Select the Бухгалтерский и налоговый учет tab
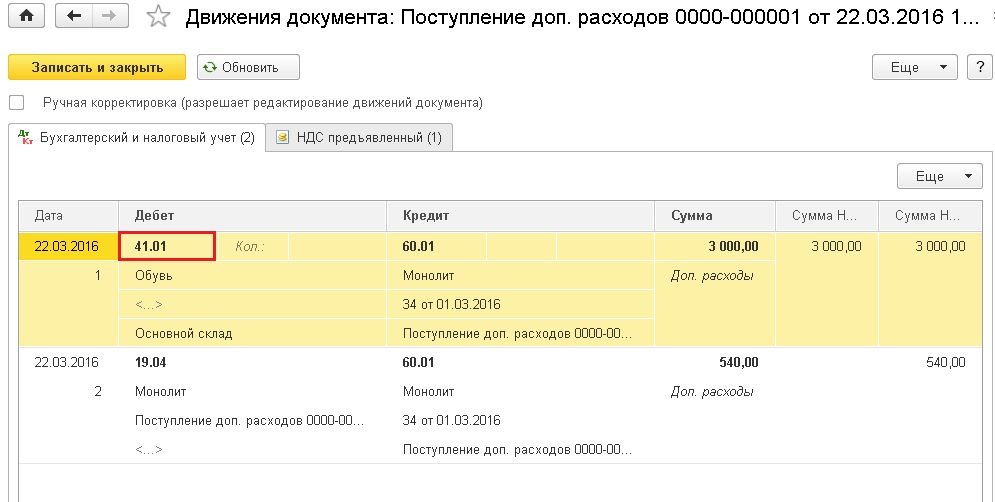Image resolution: width=995 pixels, height=502 pixels. click(137, 137)
